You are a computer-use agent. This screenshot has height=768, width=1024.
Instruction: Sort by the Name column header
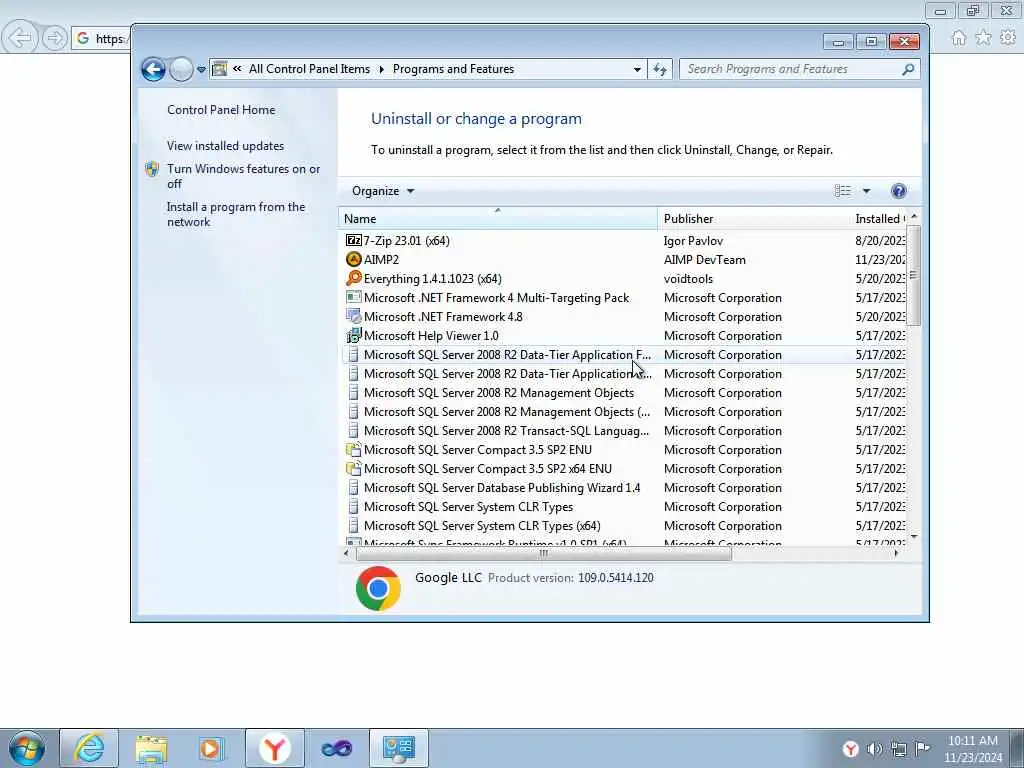[498, 219]
